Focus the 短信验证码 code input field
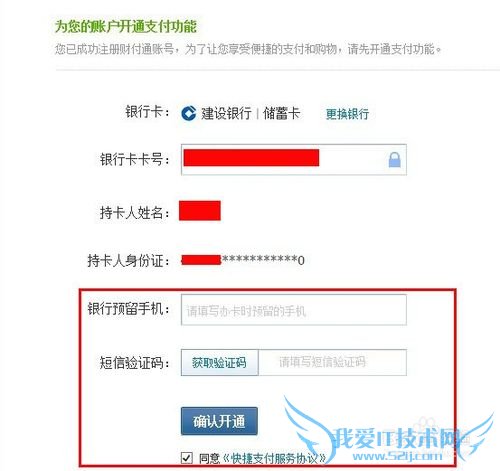500x471 pixels. [x=332, y=363]
